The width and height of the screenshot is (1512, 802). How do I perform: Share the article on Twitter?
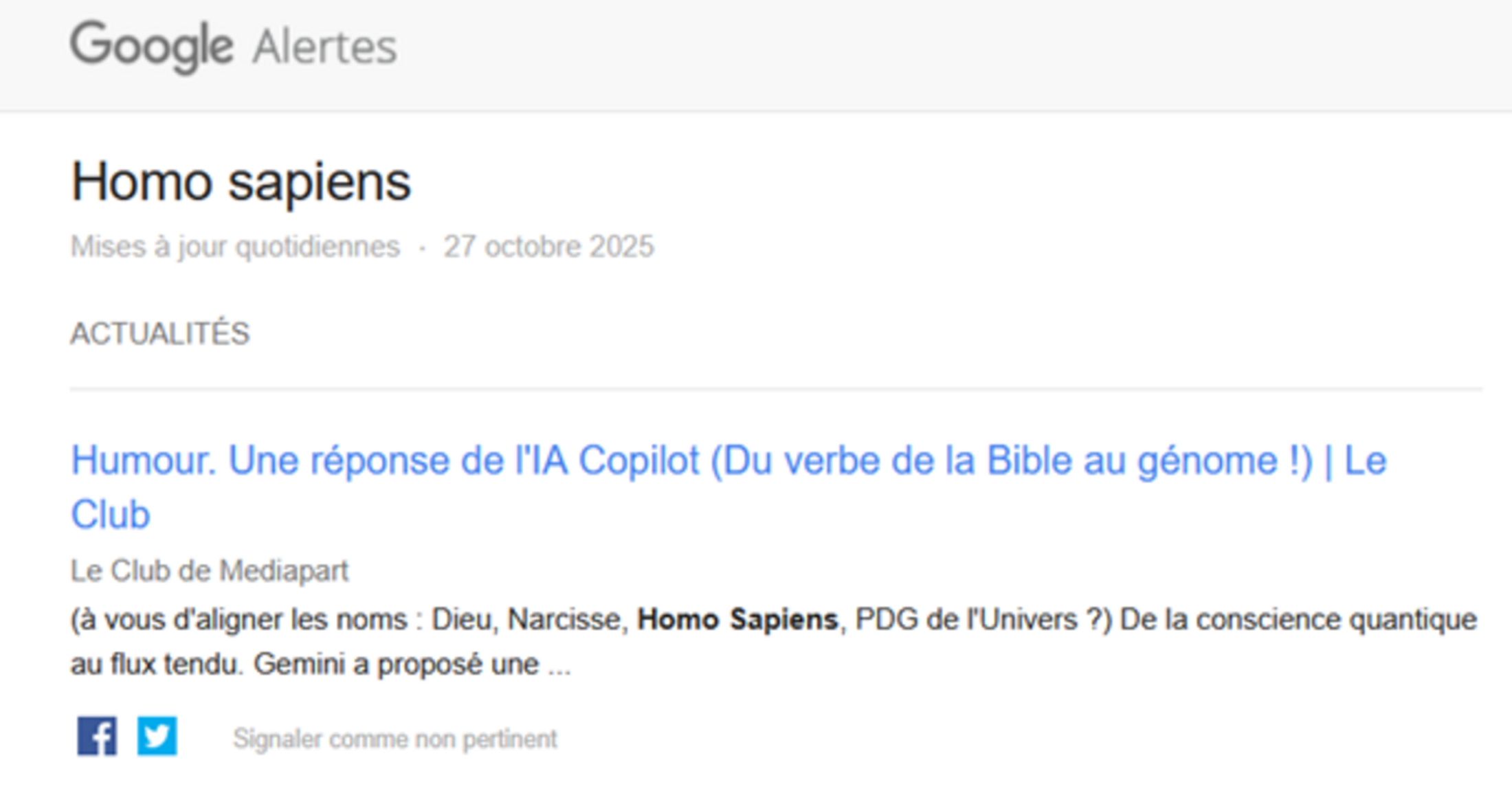coord(157,736)
